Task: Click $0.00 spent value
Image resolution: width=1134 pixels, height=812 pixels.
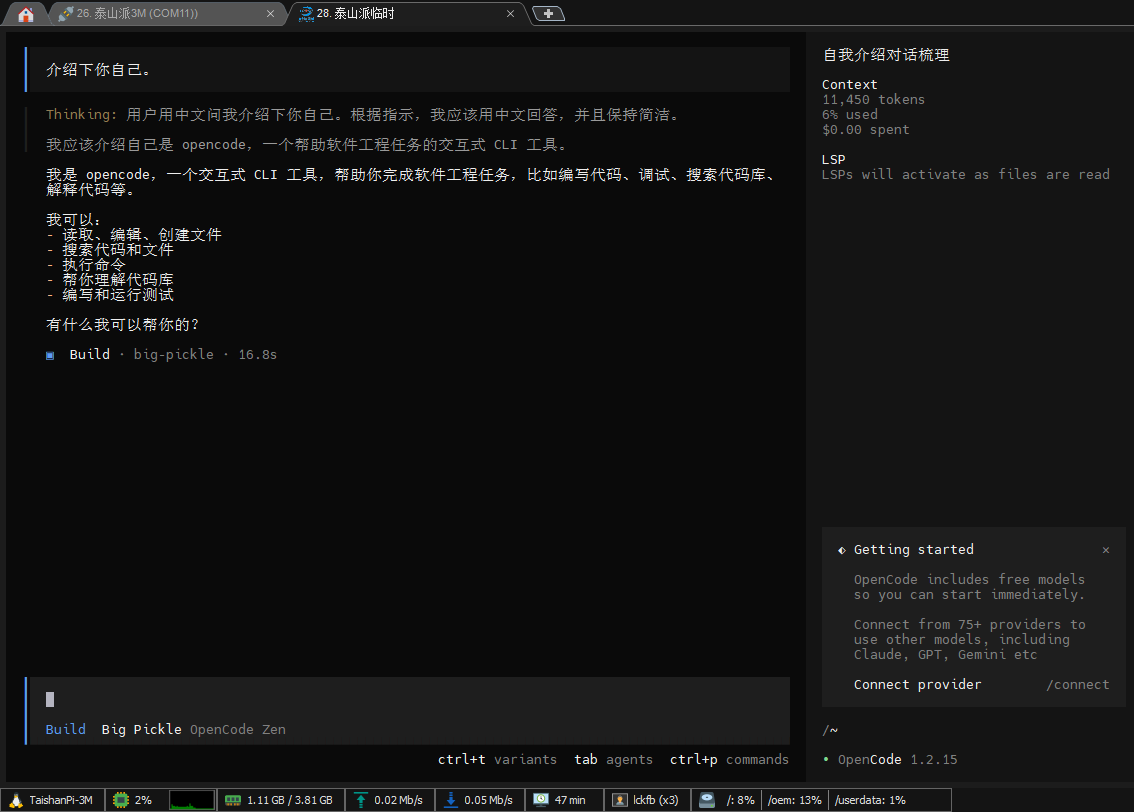Action: [866, 129]
